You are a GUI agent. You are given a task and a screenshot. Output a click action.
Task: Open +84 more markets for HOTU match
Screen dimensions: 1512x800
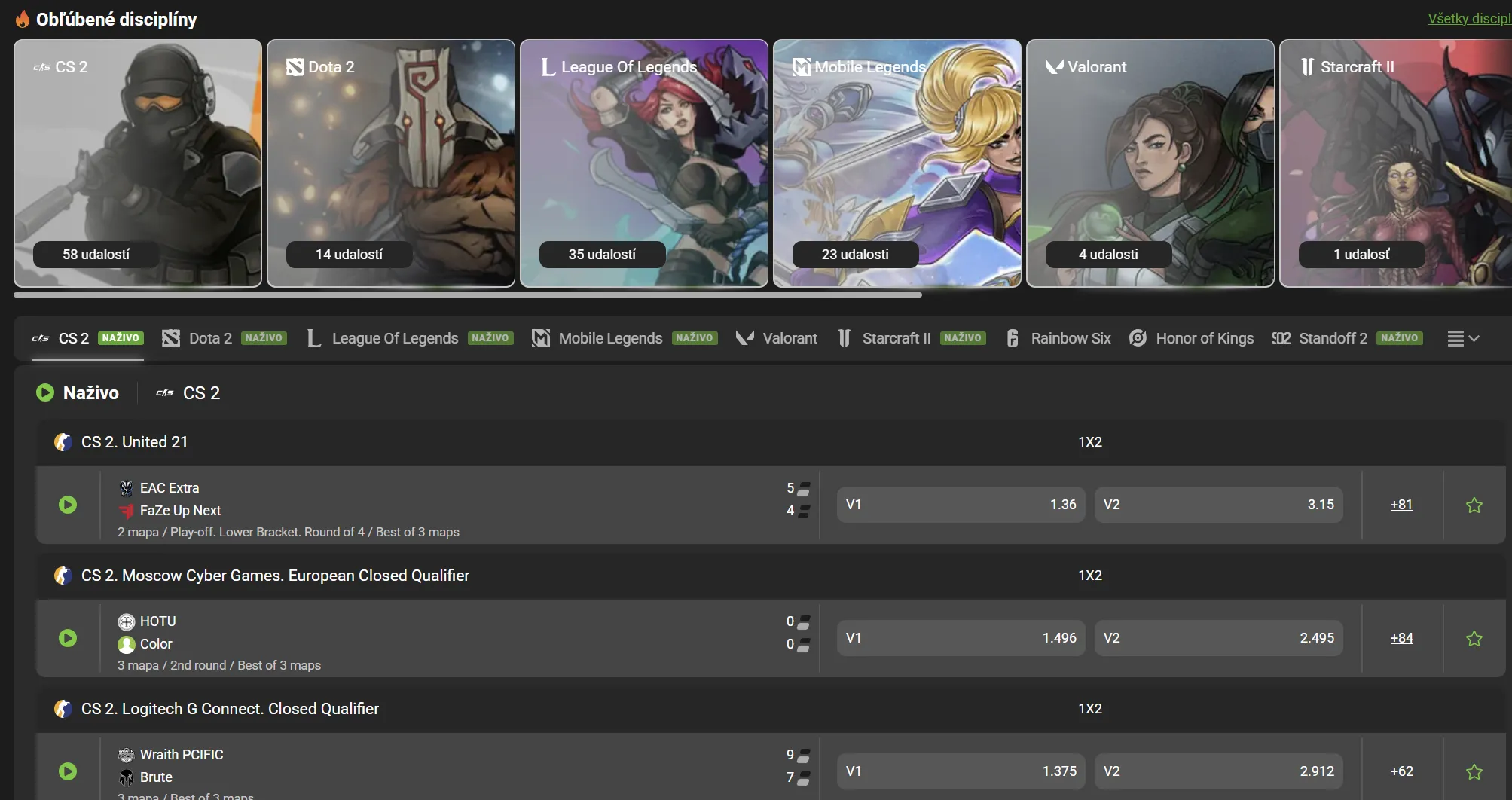(x=1401, y=638)
